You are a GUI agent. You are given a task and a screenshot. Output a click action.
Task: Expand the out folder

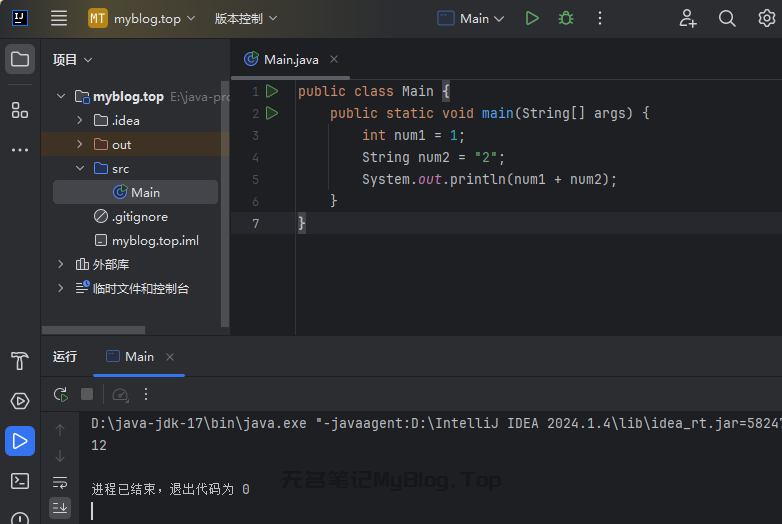pyautogui.click(x=80, y=144)
